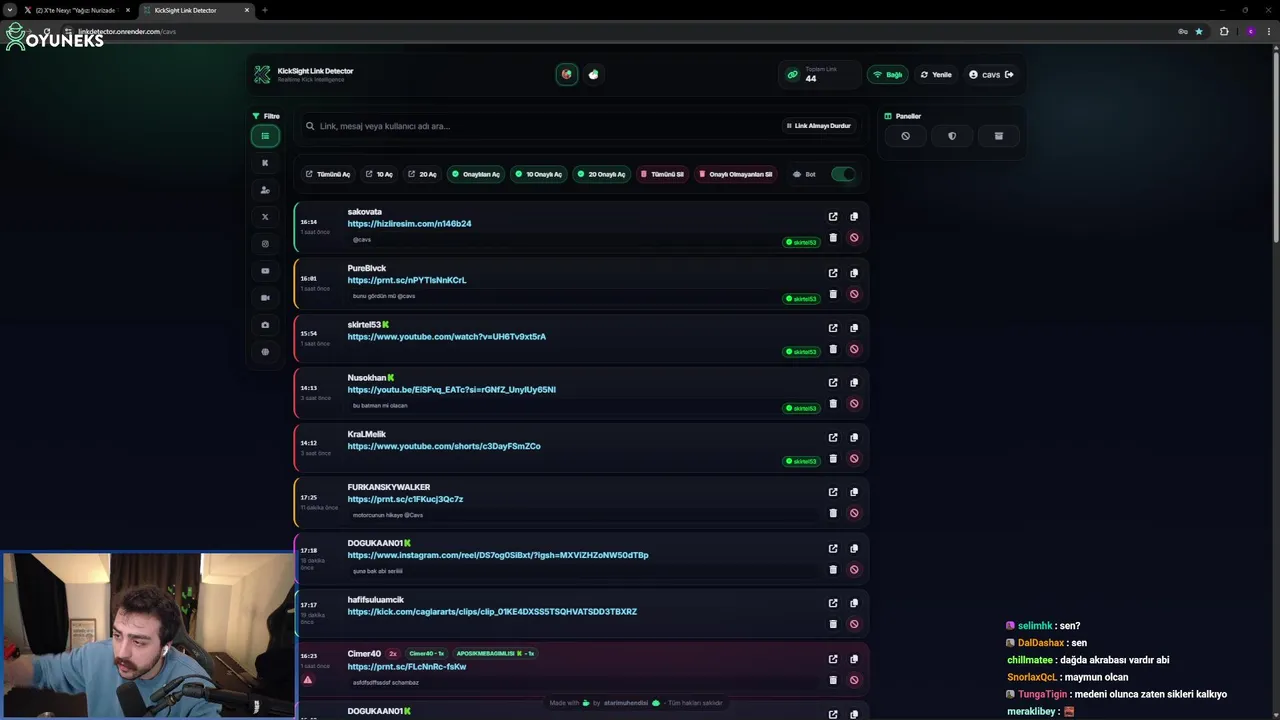
Task: Click Onaylıları Aç button
Action: click(476, 174)
